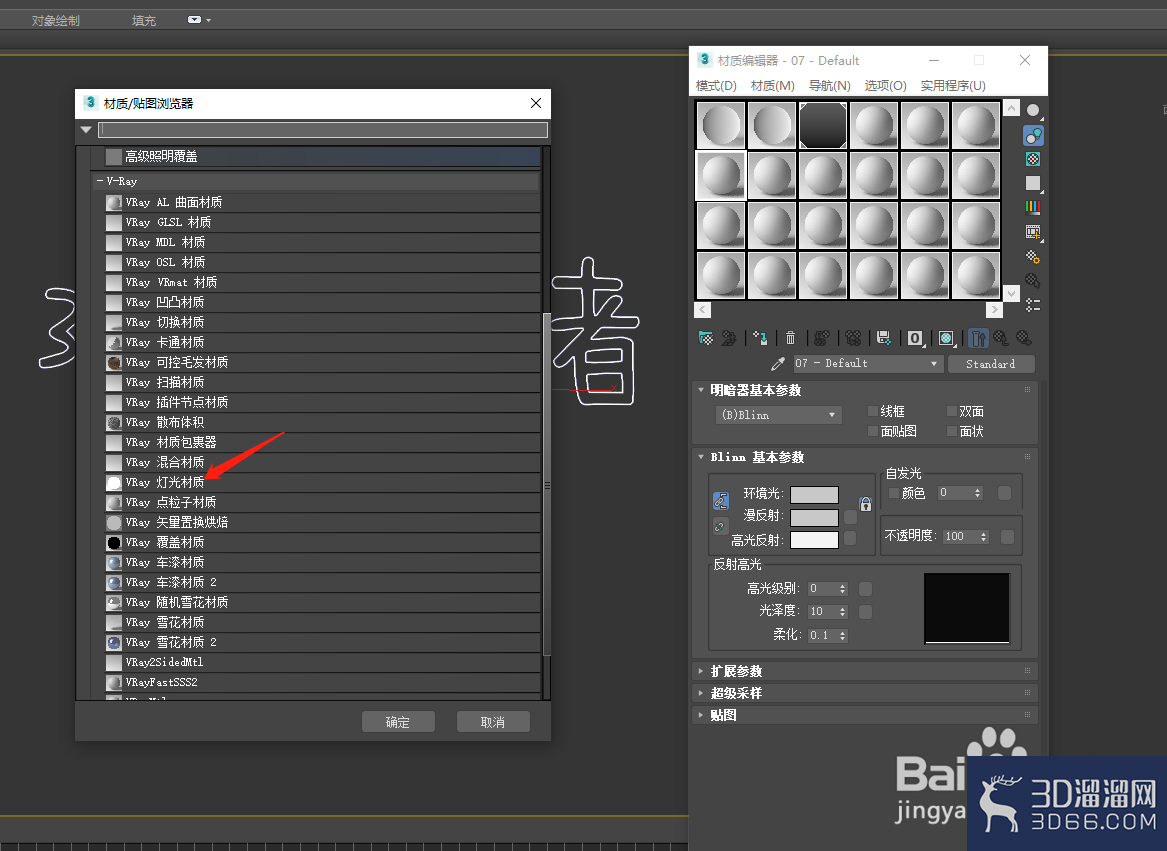1167x851 pixels.
Task: Open the 选项(O) menu
Action: click(x=886, y=86)
